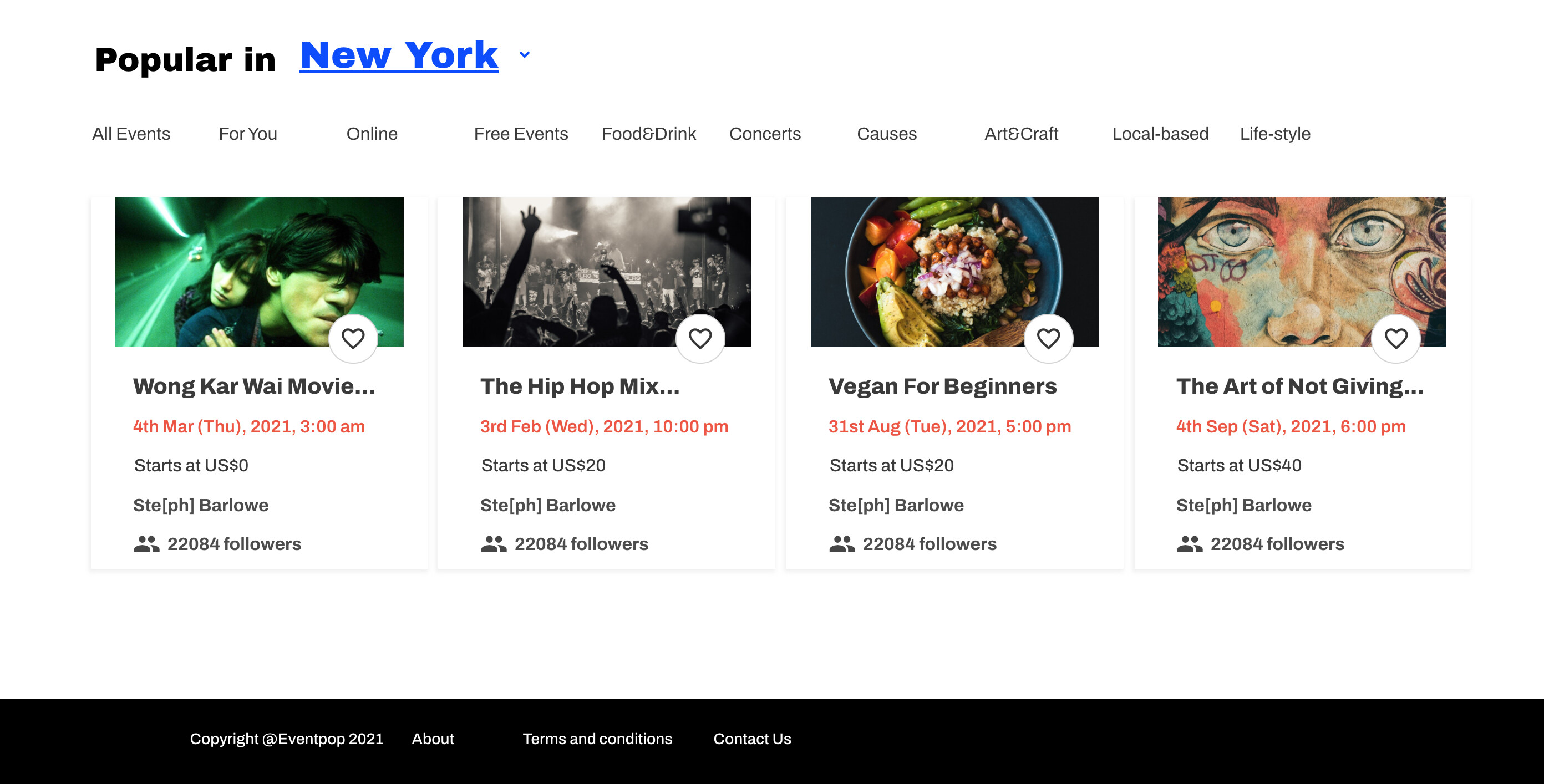Click followers icon on Hip Hop Mix card
Image resolution: width=1544 pixels, height=784 pixels.
(x=493, y=544)
